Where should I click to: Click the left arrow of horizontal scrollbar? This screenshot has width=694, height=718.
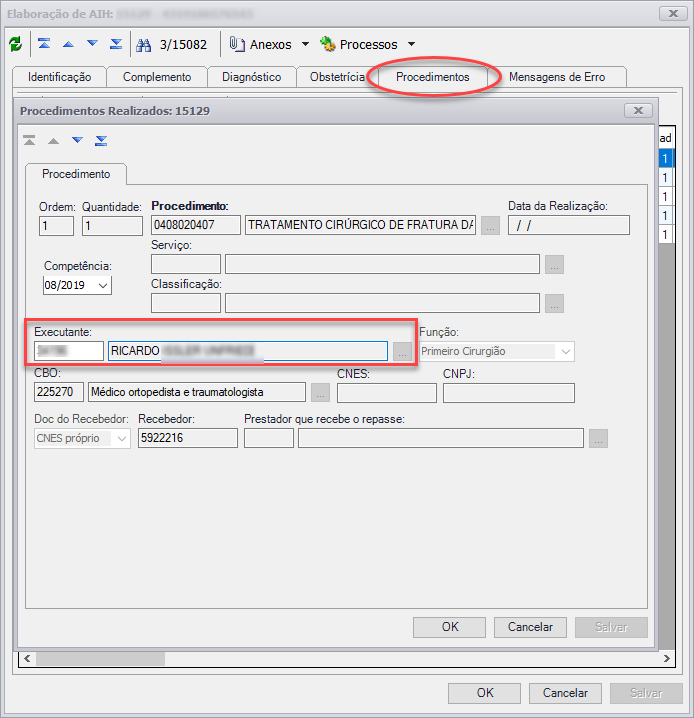(x=27, y=659)
